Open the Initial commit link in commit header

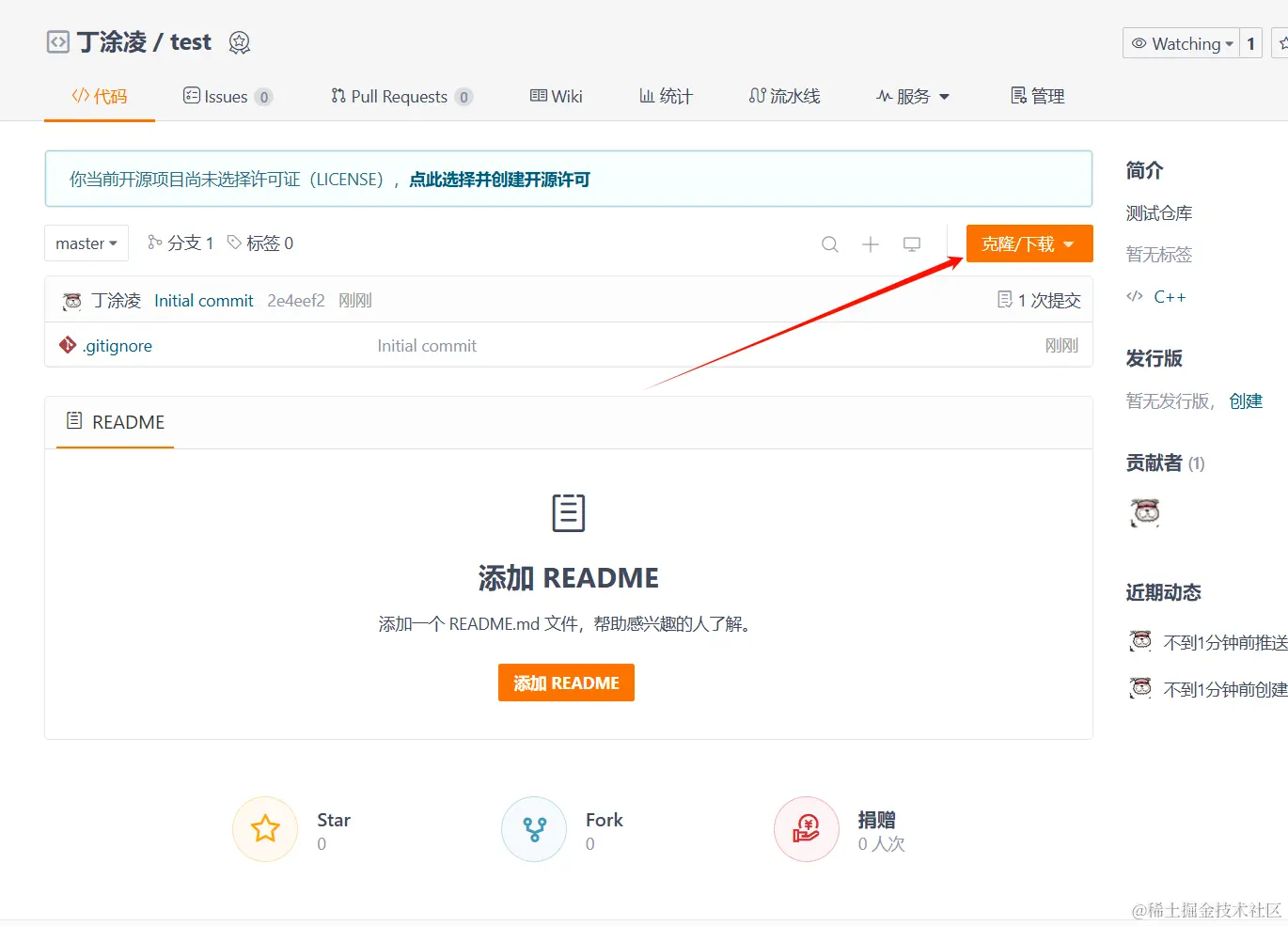tap(204, 301)
